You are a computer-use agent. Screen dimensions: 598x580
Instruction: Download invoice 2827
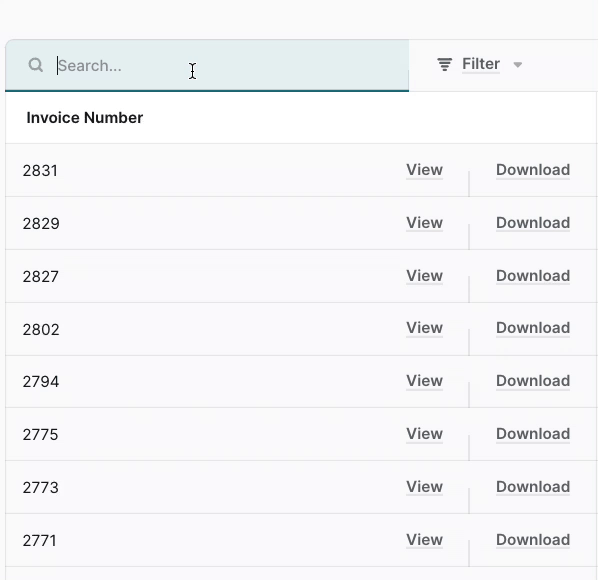click(x=533, y=276)
